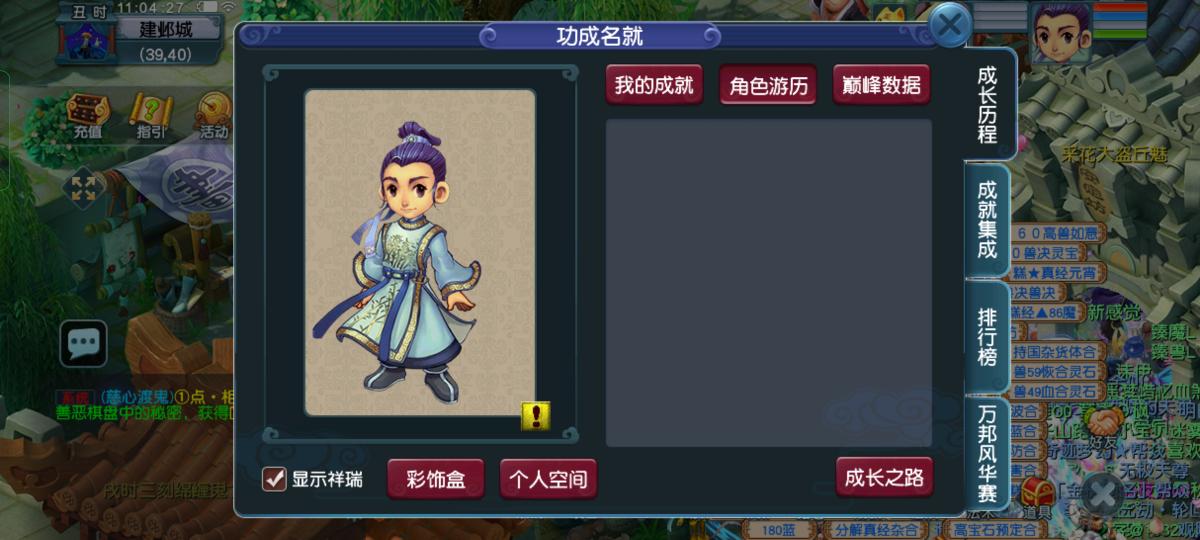Click the yellow exclamation mark icon
Image resolution: width=1200 pixels, height=540 pixels.
click(x=536, y=416)
